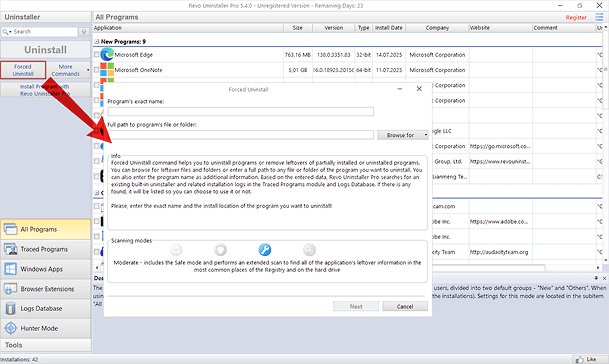Click the Register link

(576, 17)
